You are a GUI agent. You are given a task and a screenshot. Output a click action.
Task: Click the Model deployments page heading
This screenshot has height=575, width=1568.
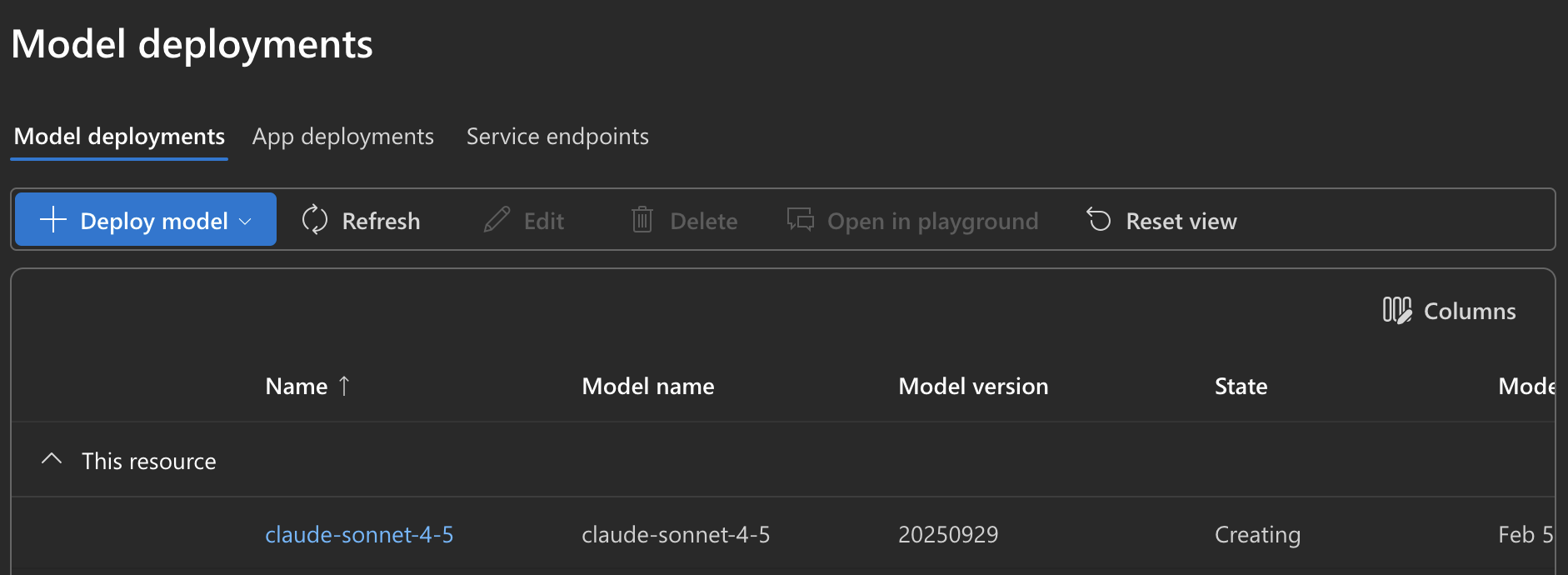pos(192,44)
